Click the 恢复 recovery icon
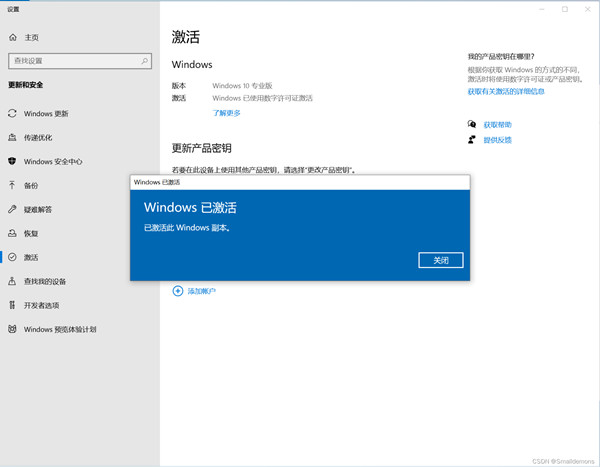Screen dimensions: 600x467 tap(12, 233)
